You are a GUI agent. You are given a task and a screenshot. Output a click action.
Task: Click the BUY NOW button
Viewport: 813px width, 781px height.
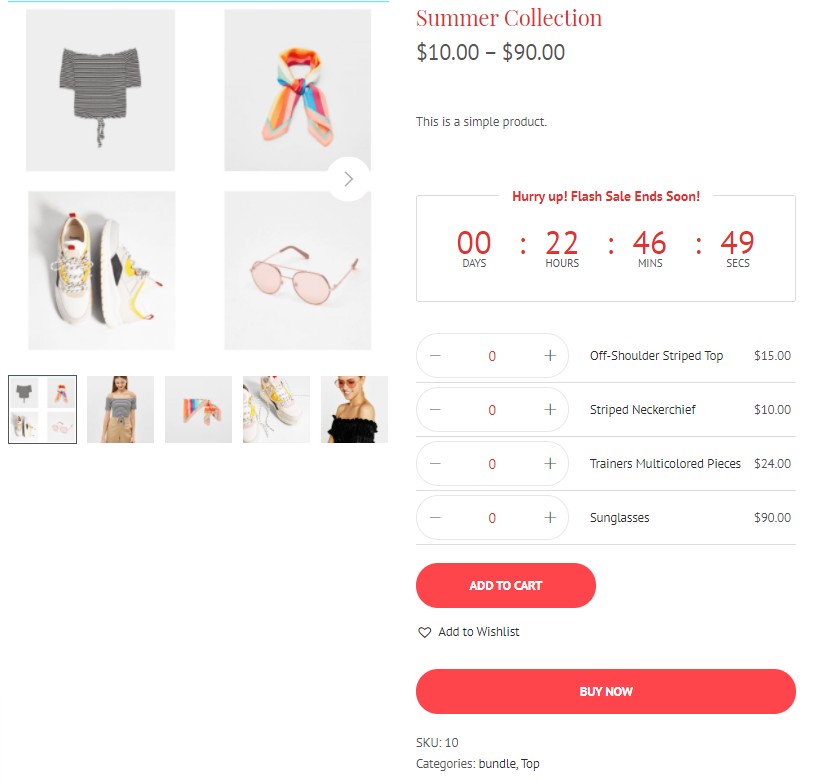pos(606,691)
